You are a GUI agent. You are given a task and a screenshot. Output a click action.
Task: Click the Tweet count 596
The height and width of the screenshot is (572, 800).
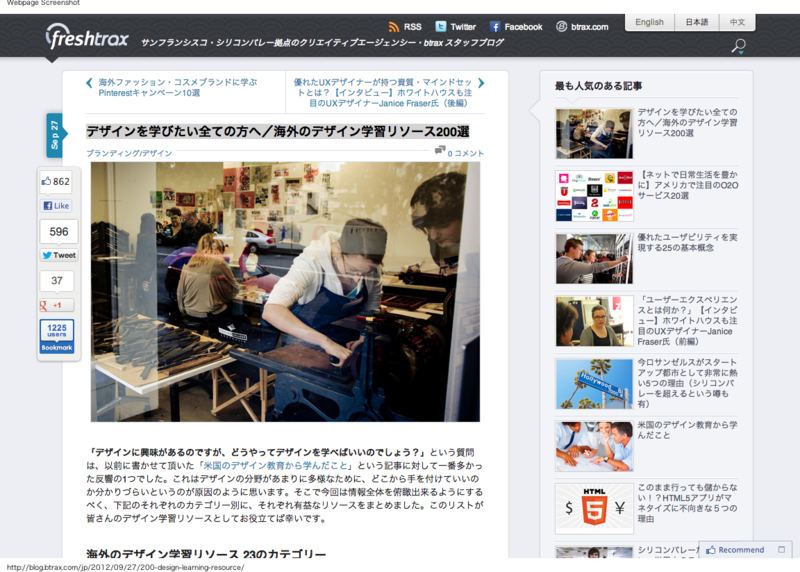click(x=59, y=232)
